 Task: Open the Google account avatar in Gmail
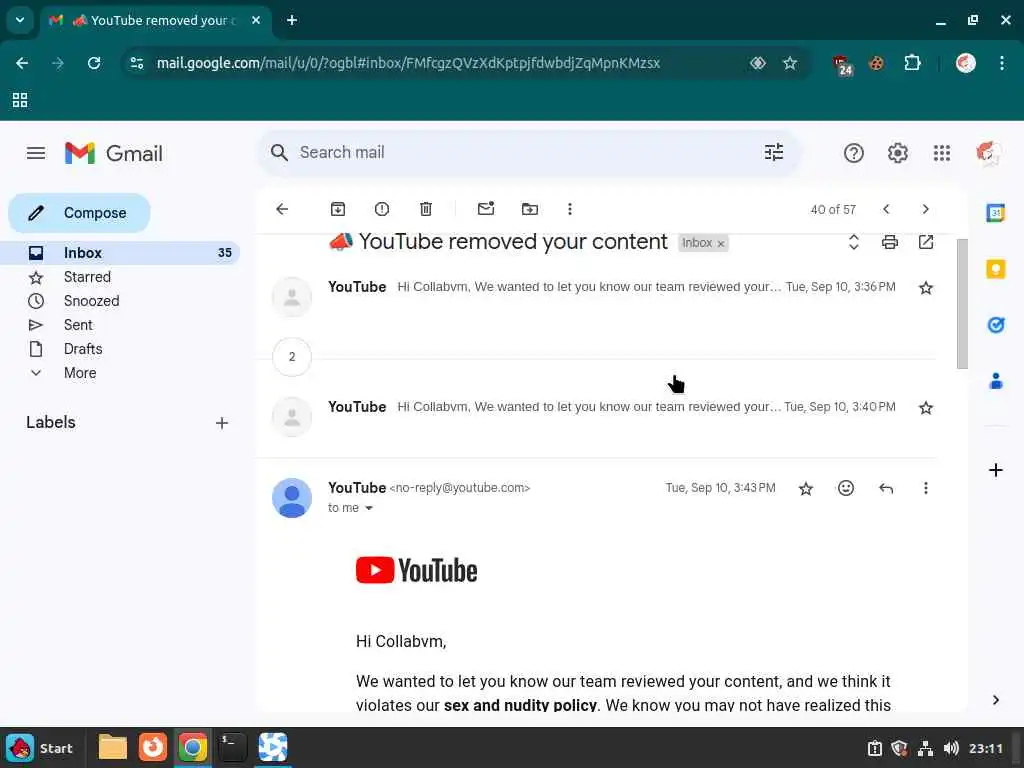click(x=989, y=153)
